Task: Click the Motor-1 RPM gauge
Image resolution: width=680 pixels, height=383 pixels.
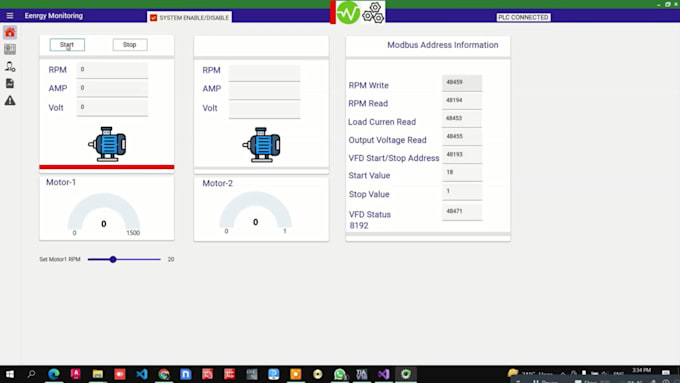Action: 104,213
